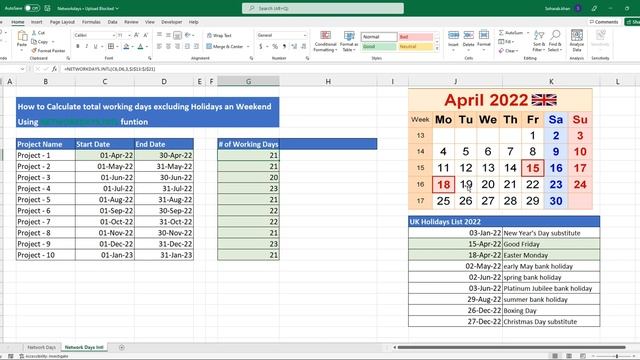This screenshot has width=640, height=360.
Task: Select 18-Apr-22 holiday date cell
Action: point(455,255)
